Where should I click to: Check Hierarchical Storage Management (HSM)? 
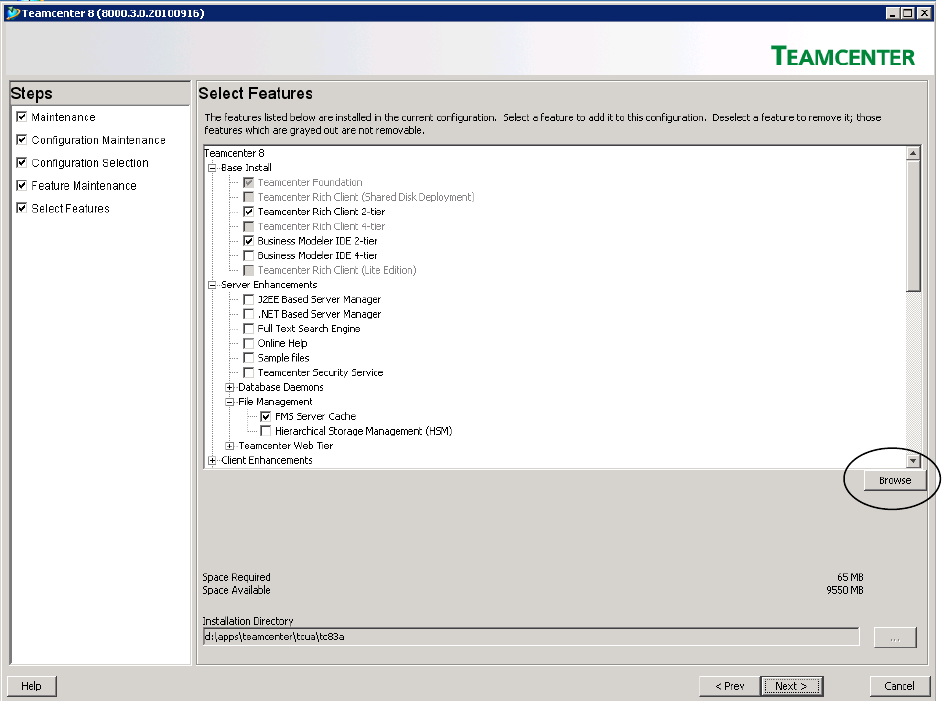tap(266, 431)
